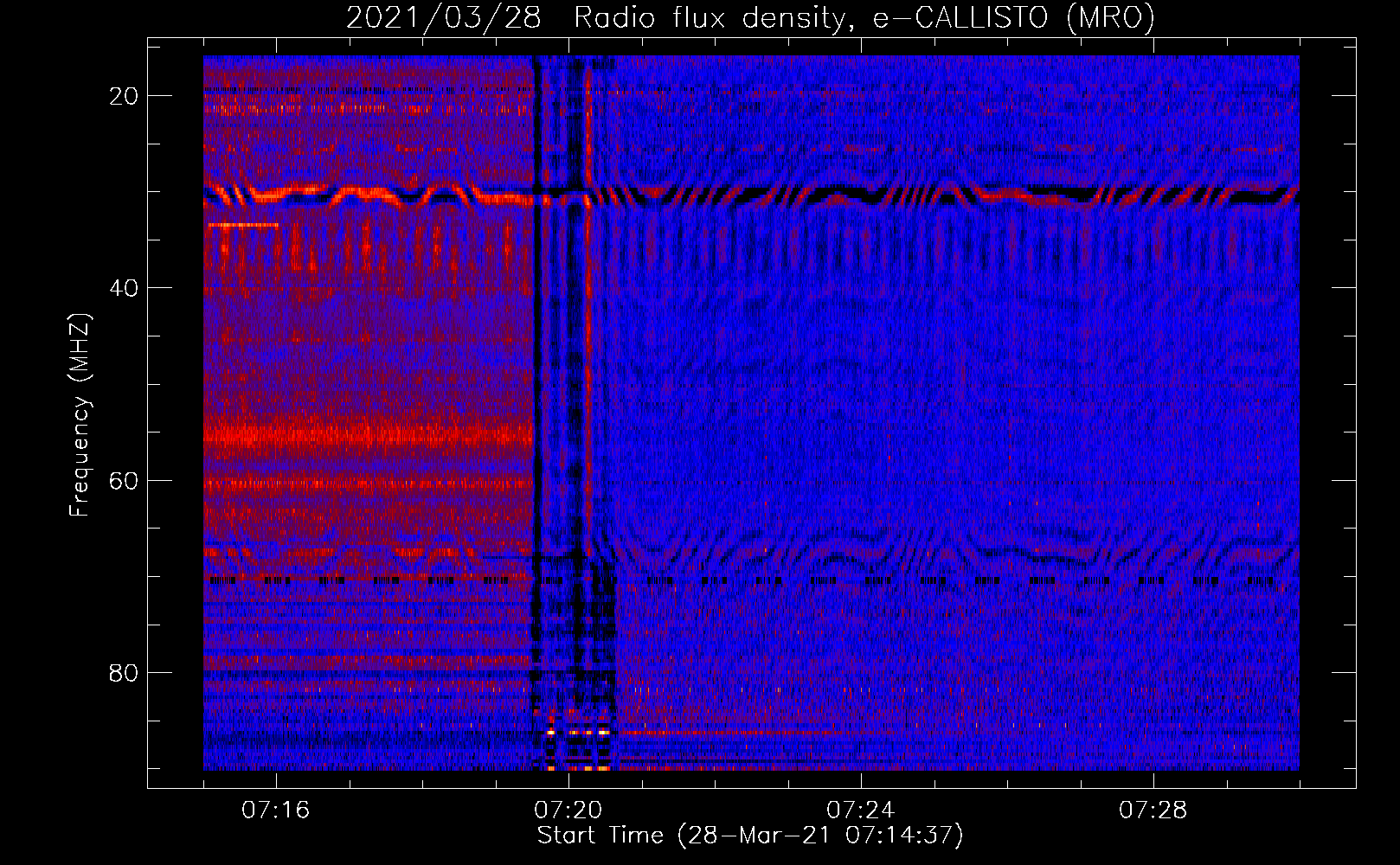Click the 20 MHz frequency tick label
The image size is (1400, 865).
(124, 96)
